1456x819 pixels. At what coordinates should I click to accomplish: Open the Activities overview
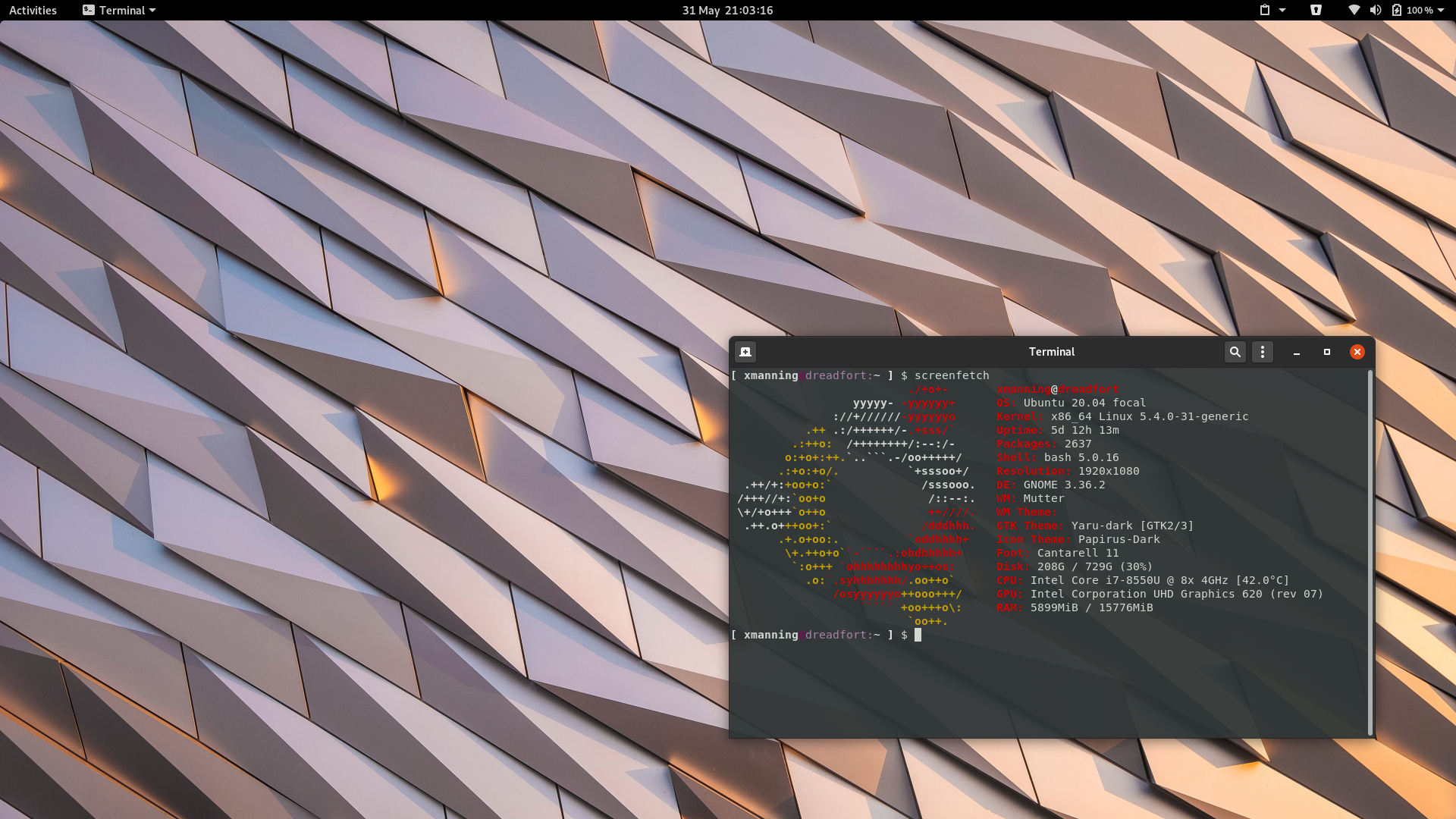33,10
